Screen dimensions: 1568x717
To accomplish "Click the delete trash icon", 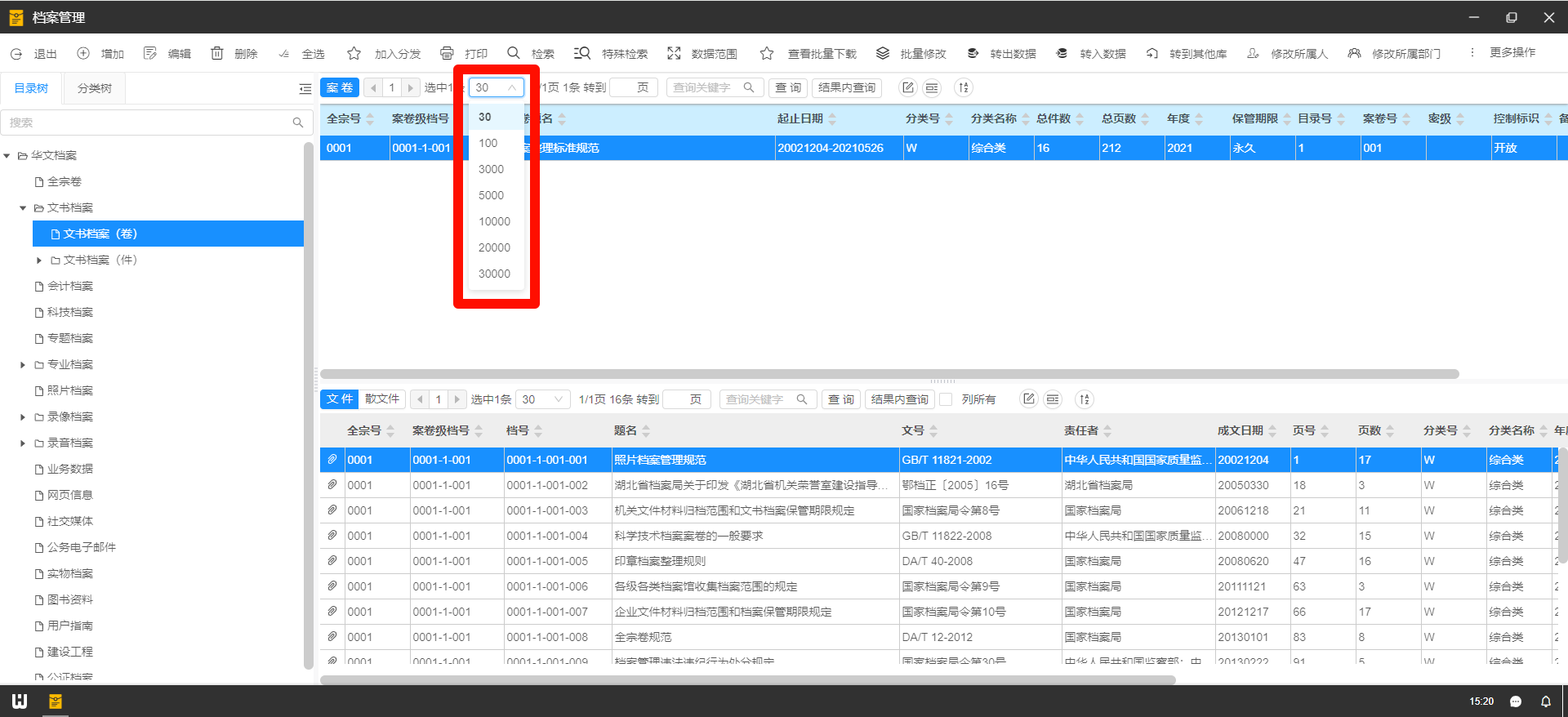I will [217, 53].
